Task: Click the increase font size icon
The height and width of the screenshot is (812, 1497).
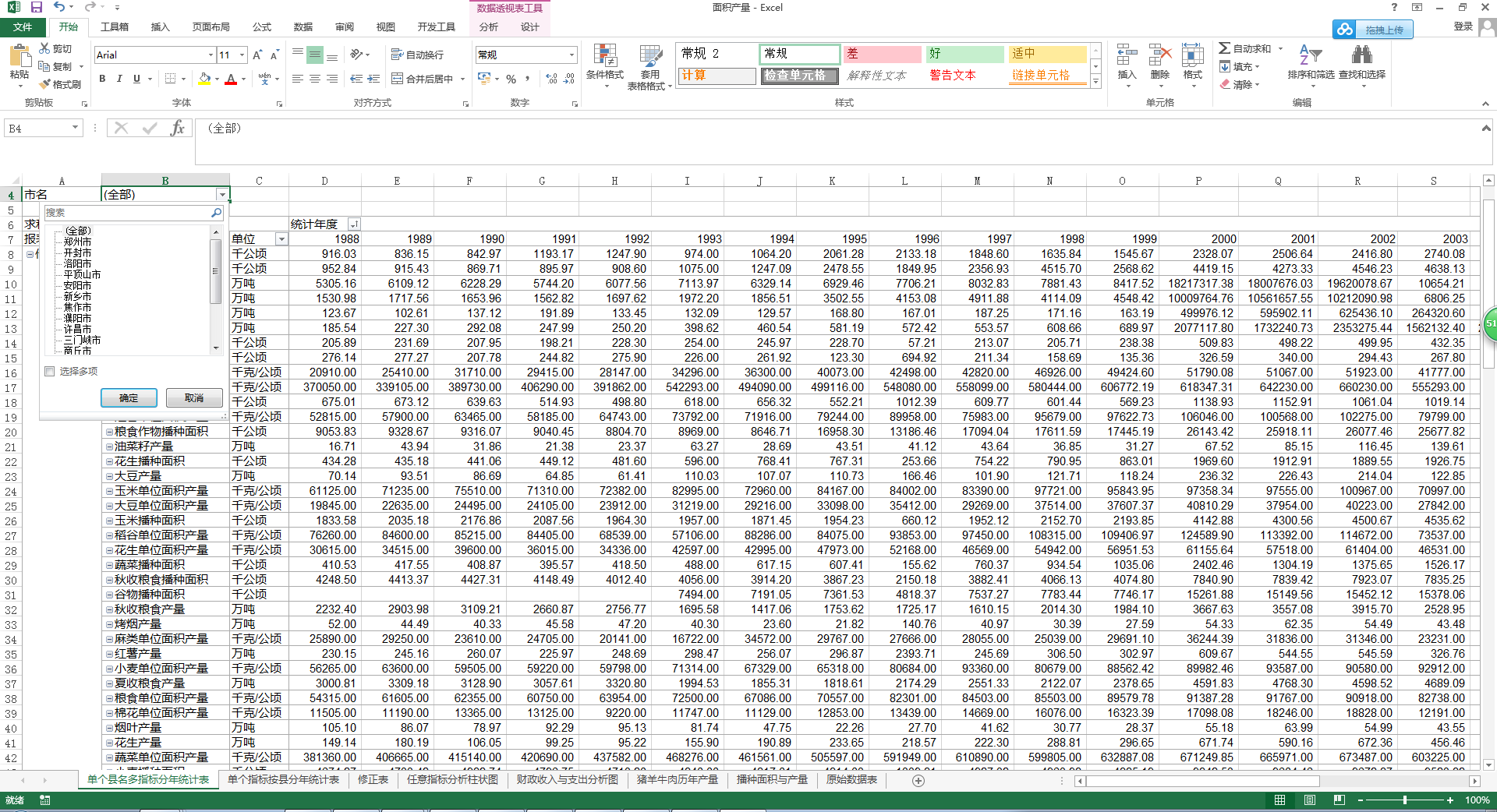Action: 258,55
